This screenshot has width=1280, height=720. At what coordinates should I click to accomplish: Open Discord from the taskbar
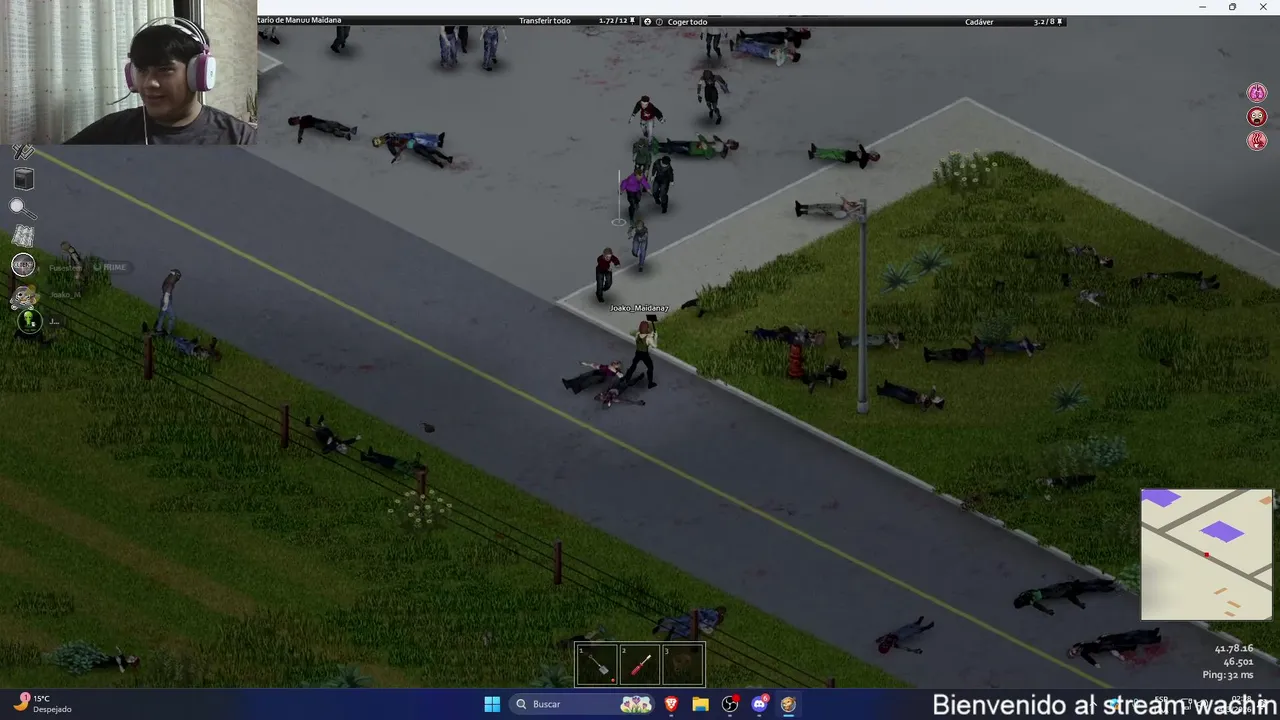(759, 704)
